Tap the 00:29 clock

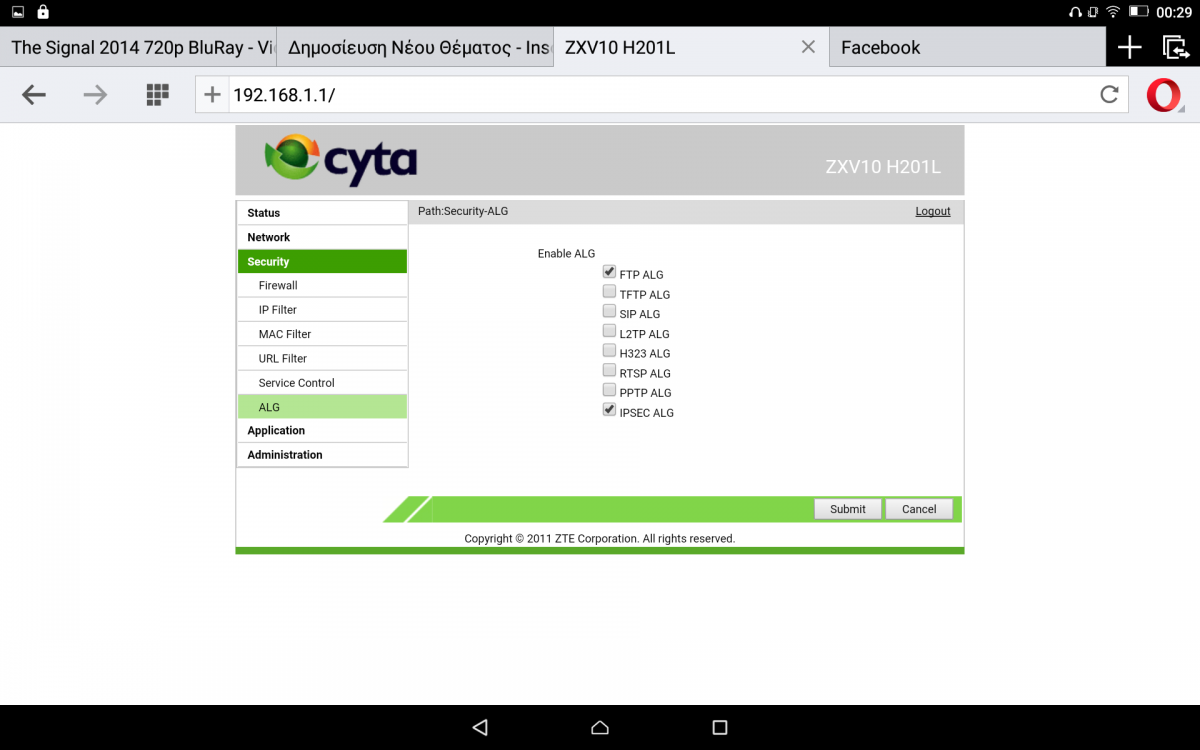click(1174, 12)
